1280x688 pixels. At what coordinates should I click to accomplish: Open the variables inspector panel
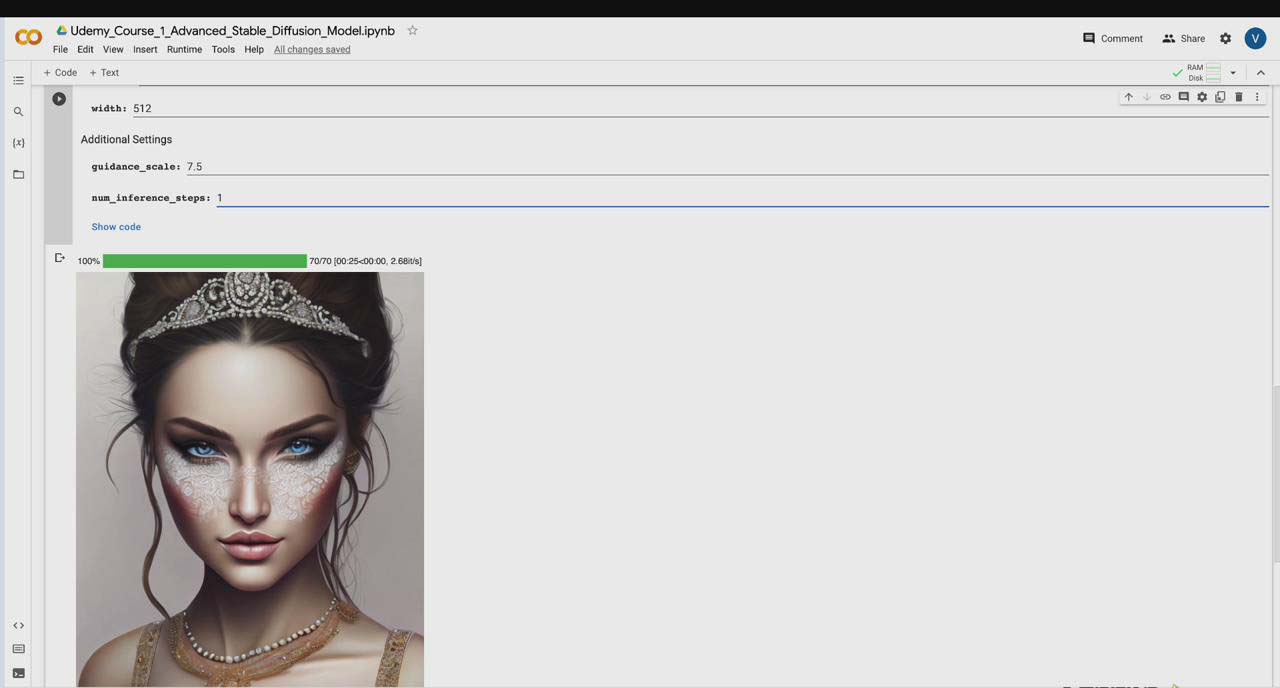18,143
